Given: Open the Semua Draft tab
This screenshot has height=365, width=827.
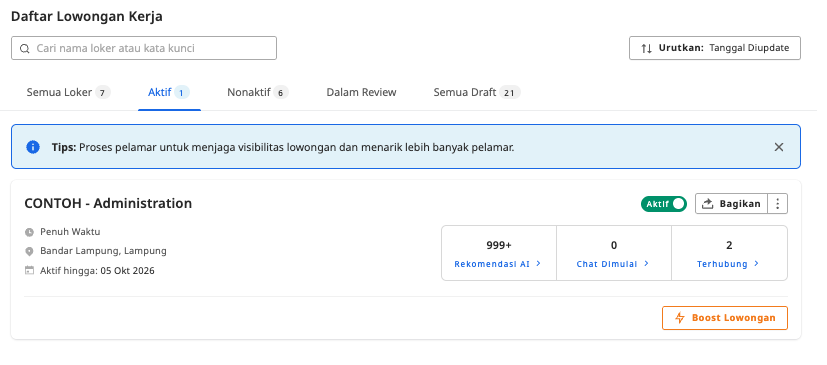Looking at the screenshot, I should [x=477, y=93].
